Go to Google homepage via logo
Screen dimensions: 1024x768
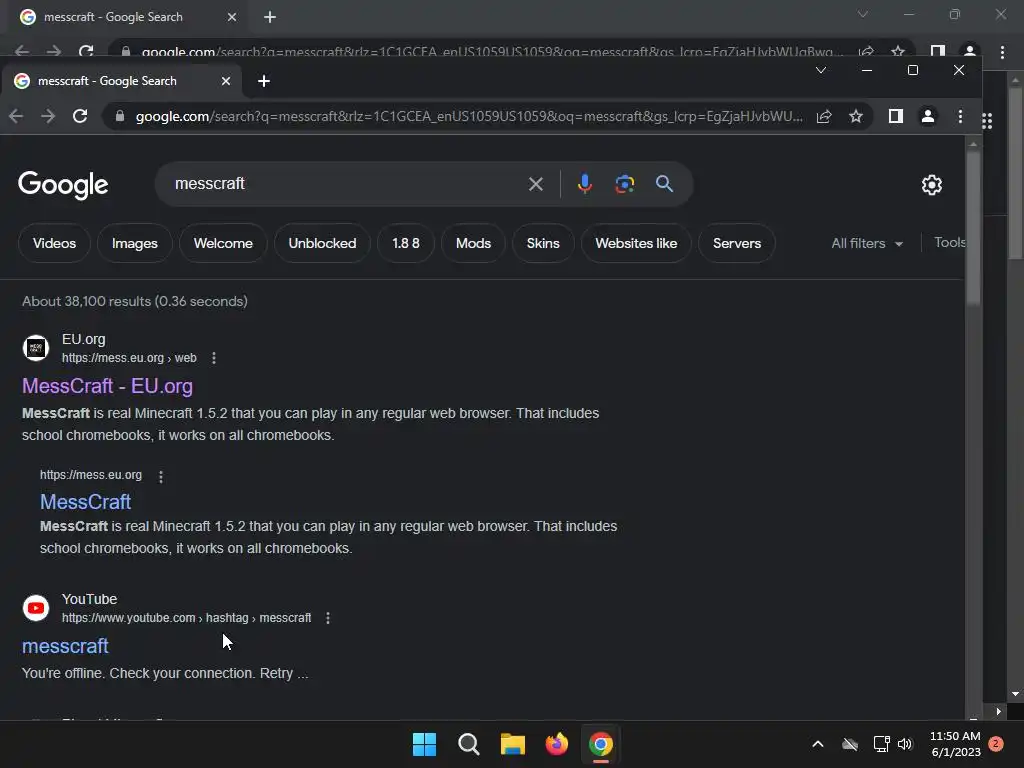tap(63, 185)
